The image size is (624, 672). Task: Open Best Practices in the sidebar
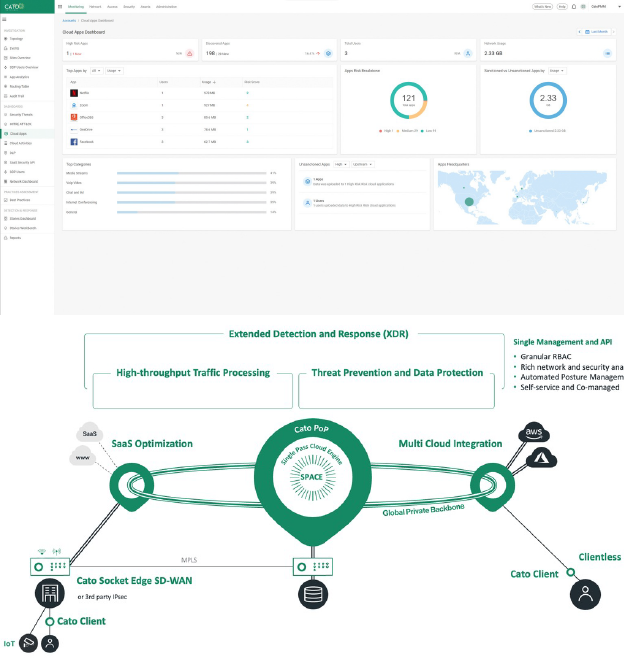tap(20, 200)
